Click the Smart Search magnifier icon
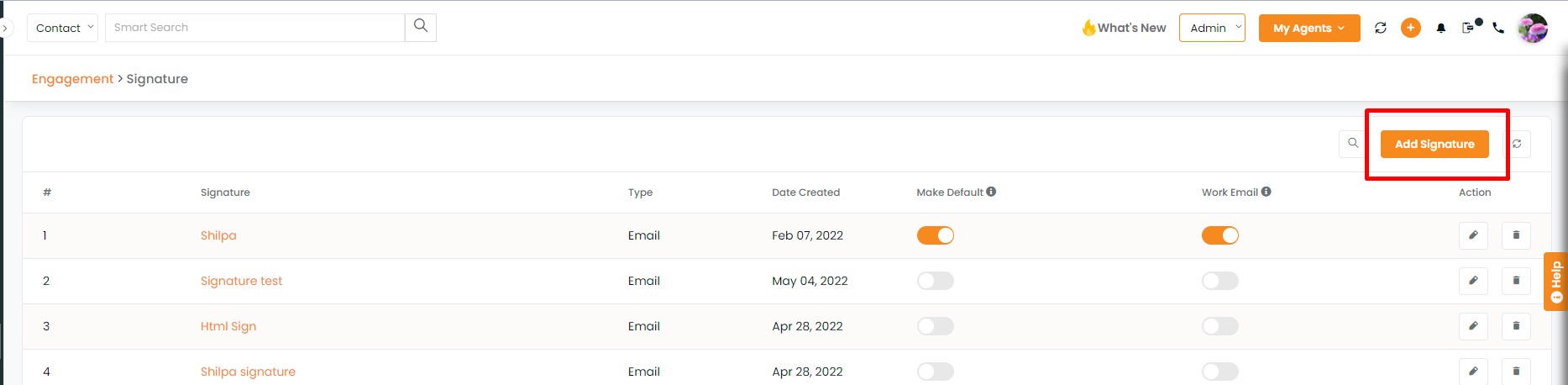 [421, 27]
